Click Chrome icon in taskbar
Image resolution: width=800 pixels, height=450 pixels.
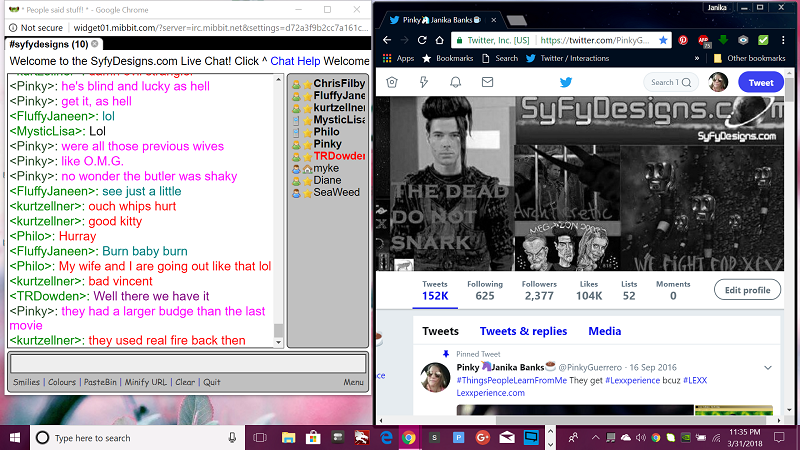(x=409, y=438)
